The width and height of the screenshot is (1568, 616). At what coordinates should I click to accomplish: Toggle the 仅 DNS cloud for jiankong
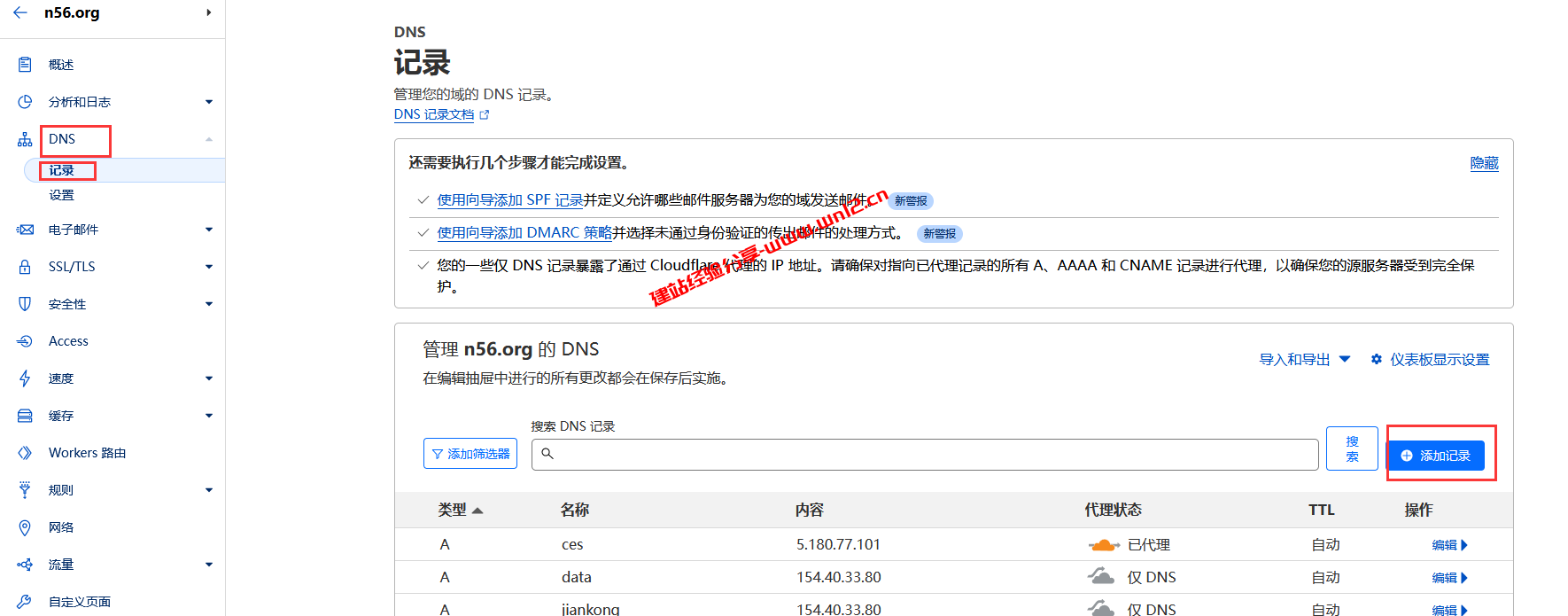tap(1101, 609)
